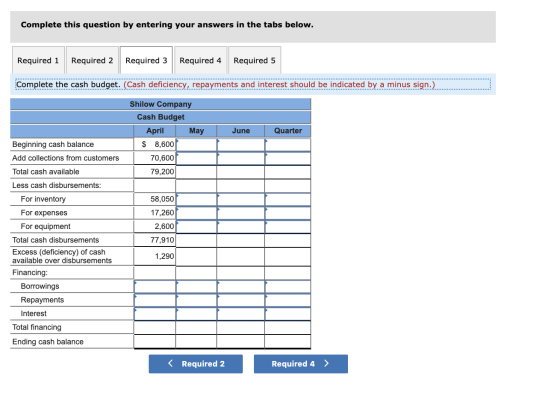
Task: Click Quarter Borrowings field
Action: 288,286
